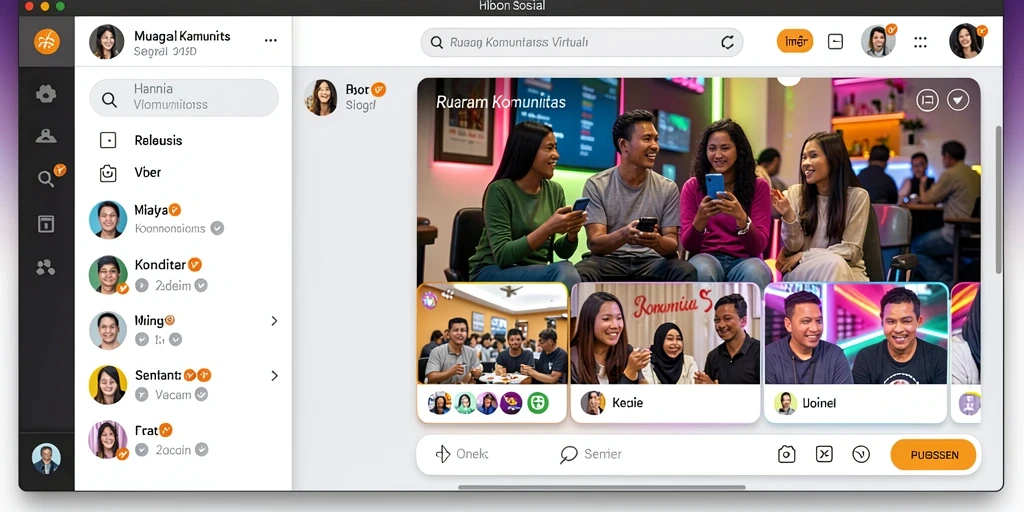1024x512 pixels.
Task: Open the avatar left of grid dots
Action: 877,41
